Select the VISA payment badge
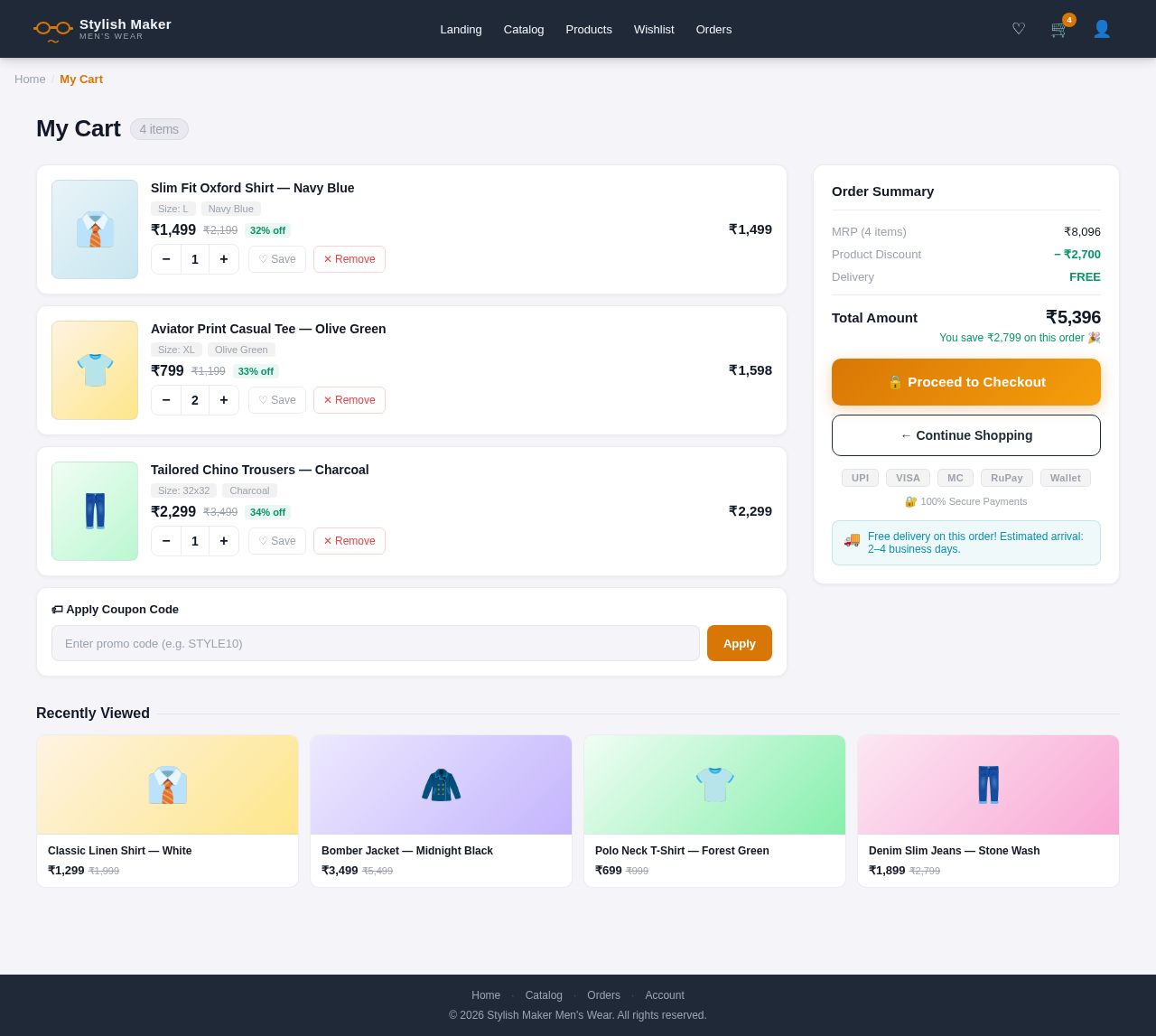This screenshot has width=1156, height=1036. tap(908, 478)
